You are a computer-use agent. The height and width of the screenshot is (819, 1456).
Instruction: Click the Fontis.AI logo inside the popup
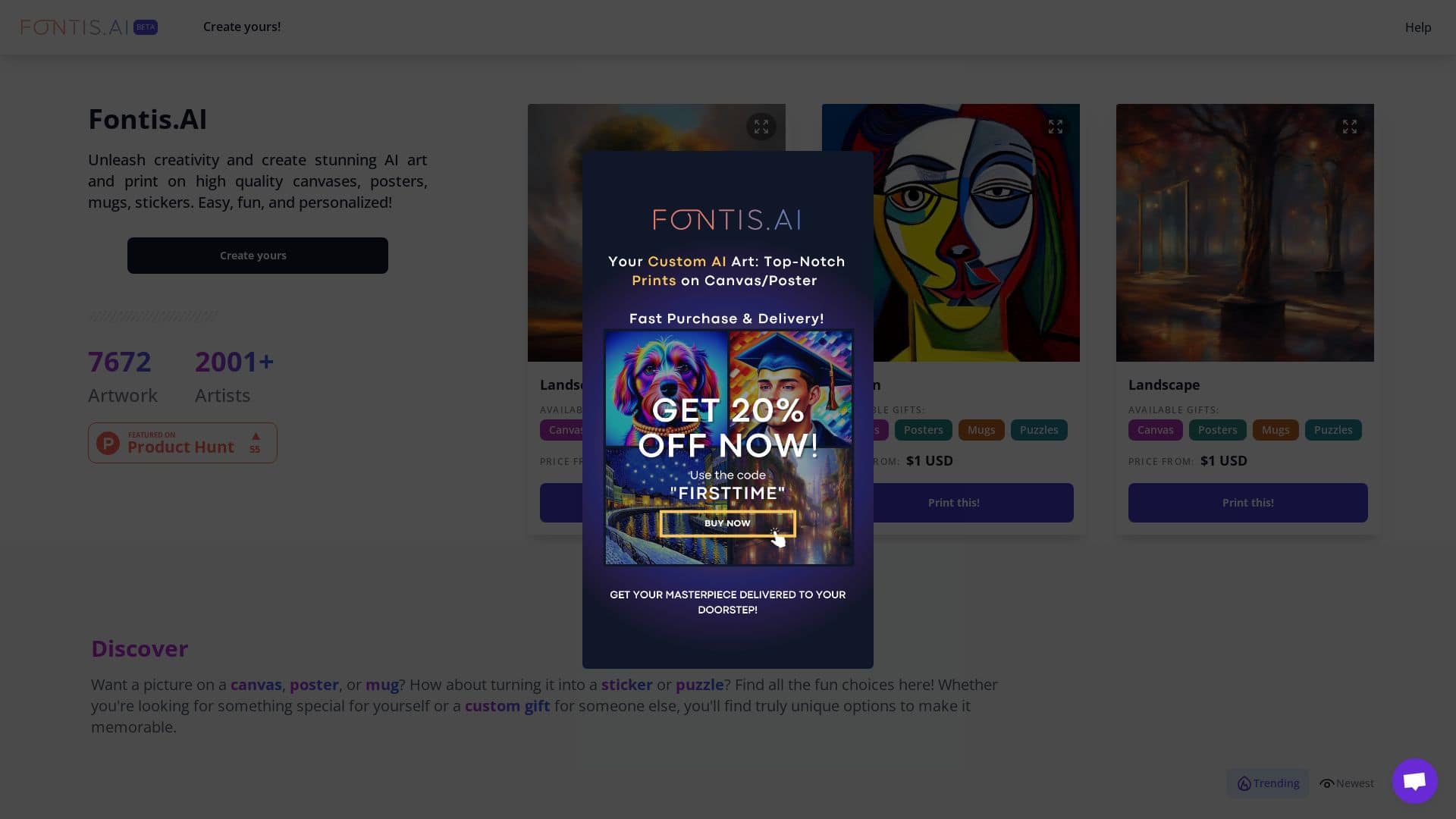[x=727, y=220]
